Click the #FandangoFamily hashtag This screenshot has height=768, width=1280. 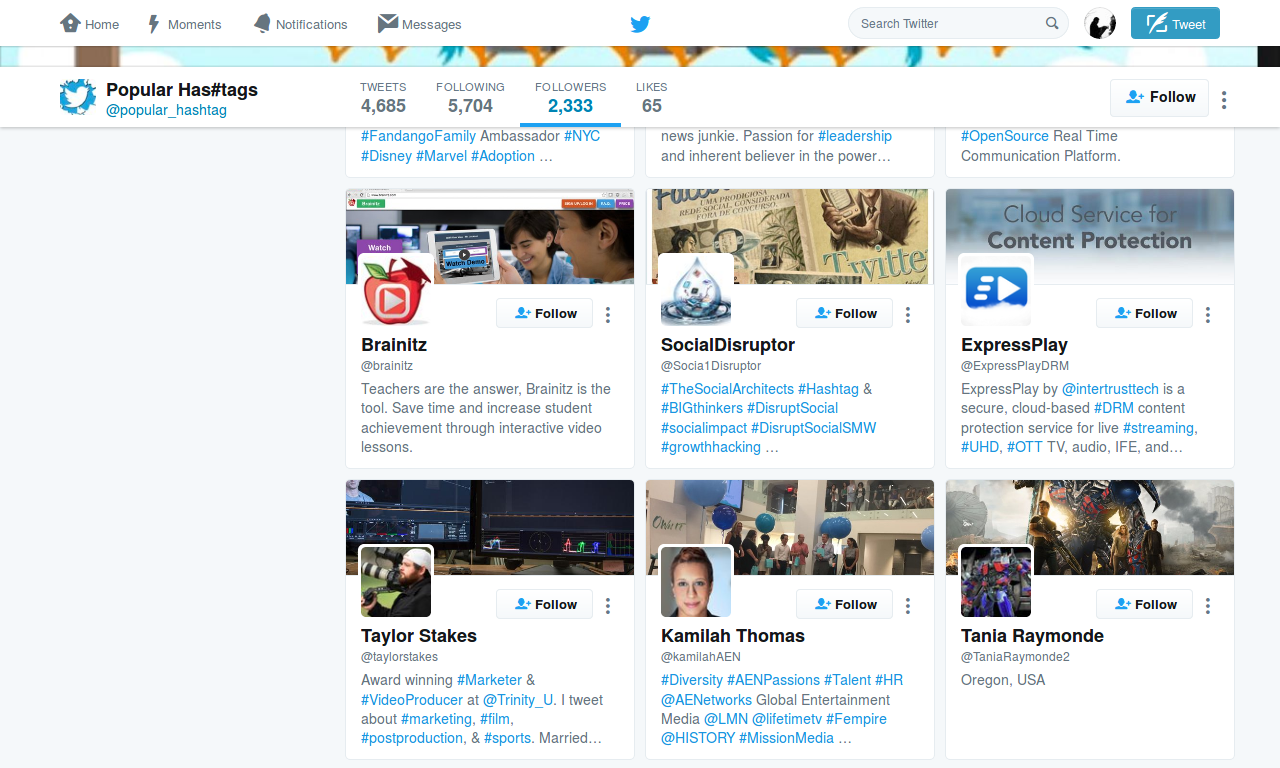418,136
